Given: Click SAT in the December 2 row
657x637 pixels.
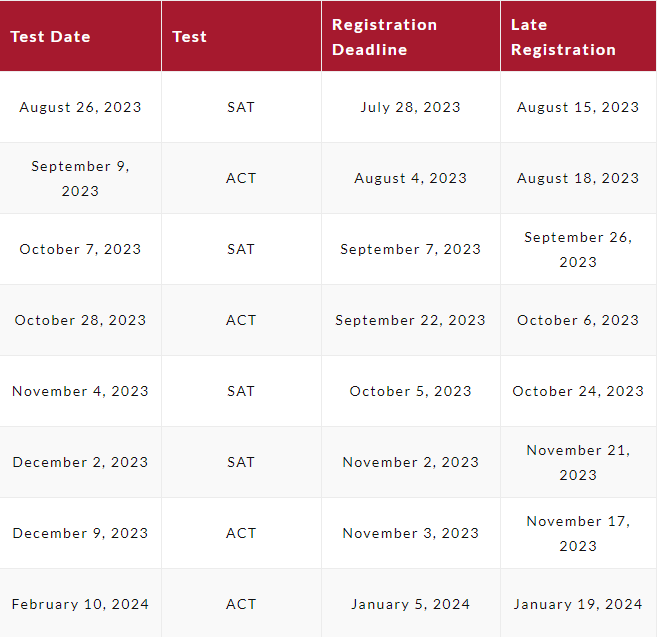Looking at the screenshot, I should 241,462.
